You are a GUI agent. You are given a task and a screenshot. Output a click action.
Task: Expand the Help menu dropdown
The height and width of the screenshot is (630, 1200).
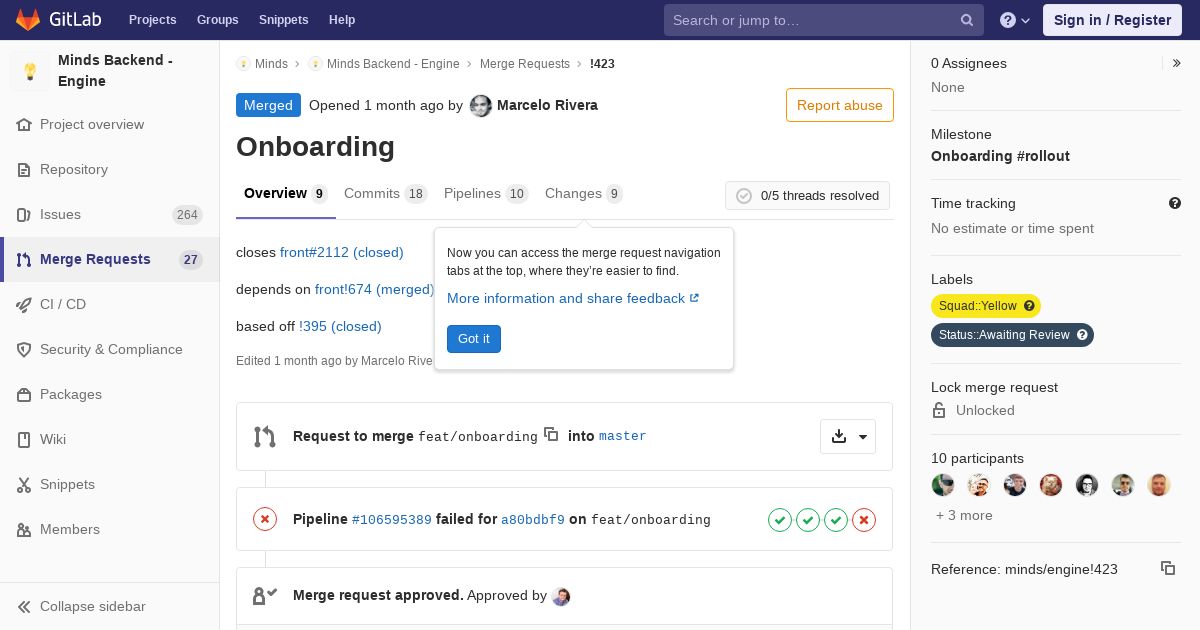coord(1015,20)
